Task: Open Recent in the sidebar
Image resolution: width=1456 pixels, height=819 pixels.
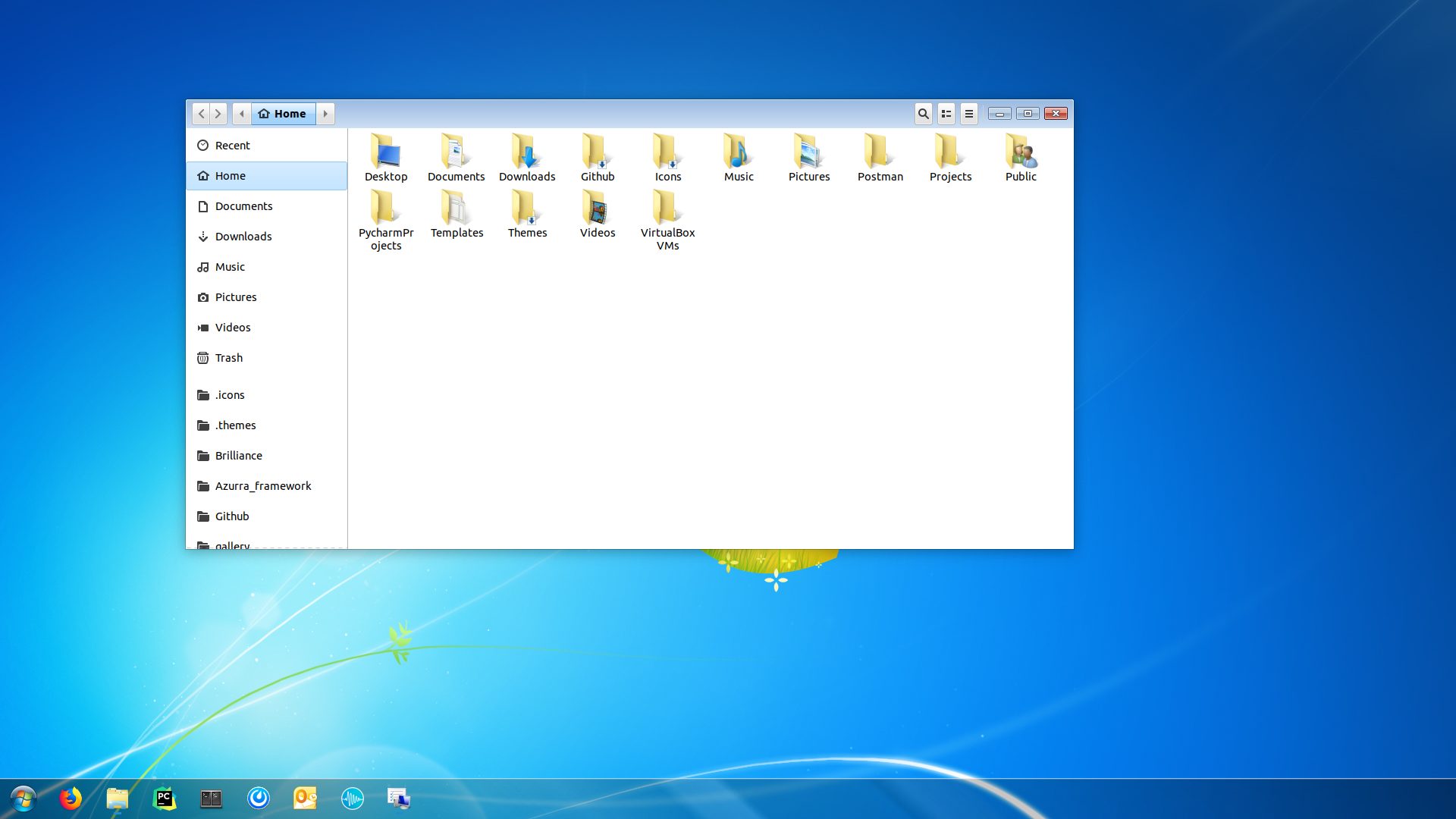Action: click(x=232, y=146)
